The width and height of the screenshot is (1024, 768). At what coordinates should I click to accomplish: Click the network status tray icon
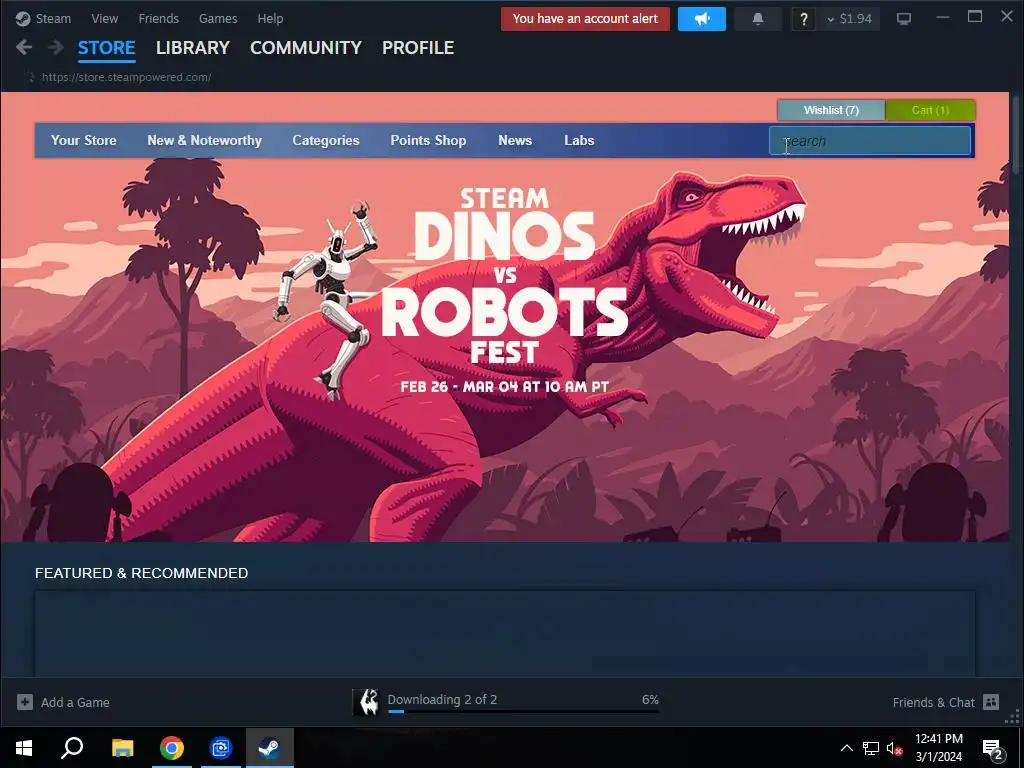point(871,748)
